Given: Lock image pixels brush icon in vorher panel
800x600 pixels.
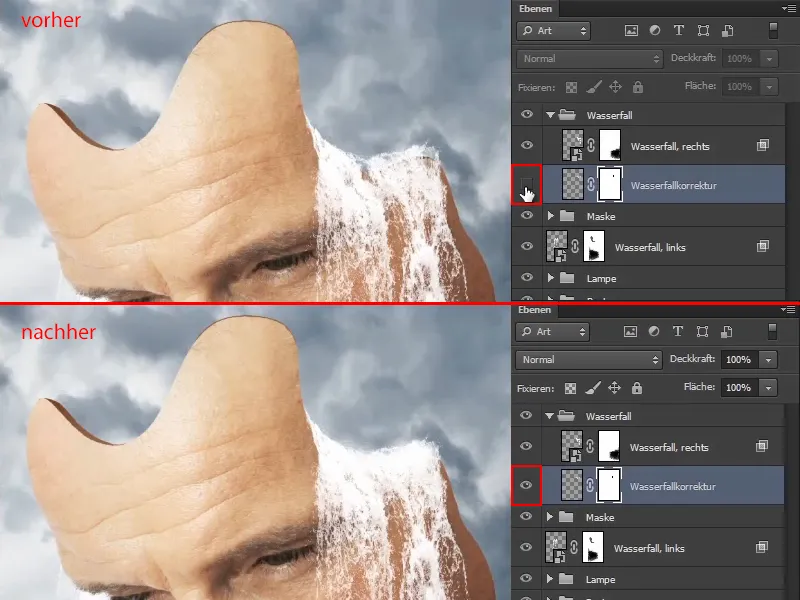Looking at the screenshot, I should 593,87.
